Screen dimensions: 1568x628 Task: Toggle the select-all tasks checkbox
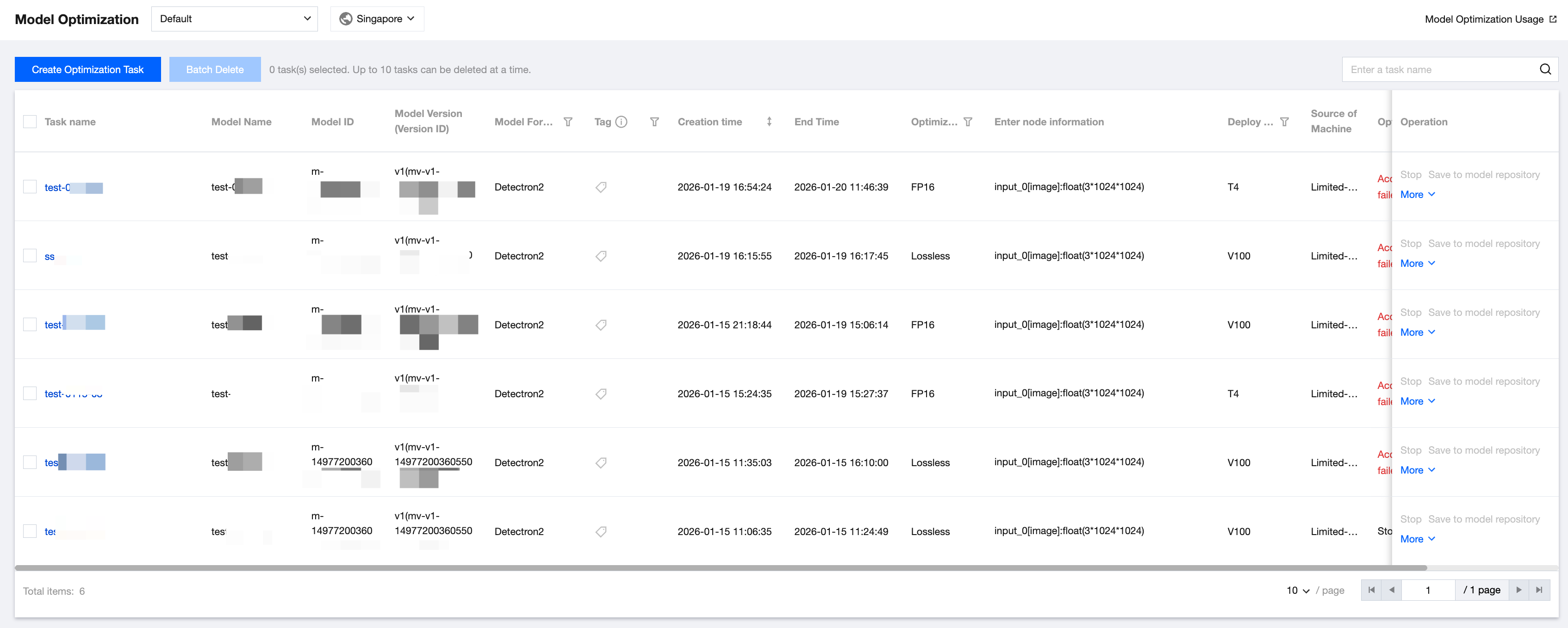point(30,122)
